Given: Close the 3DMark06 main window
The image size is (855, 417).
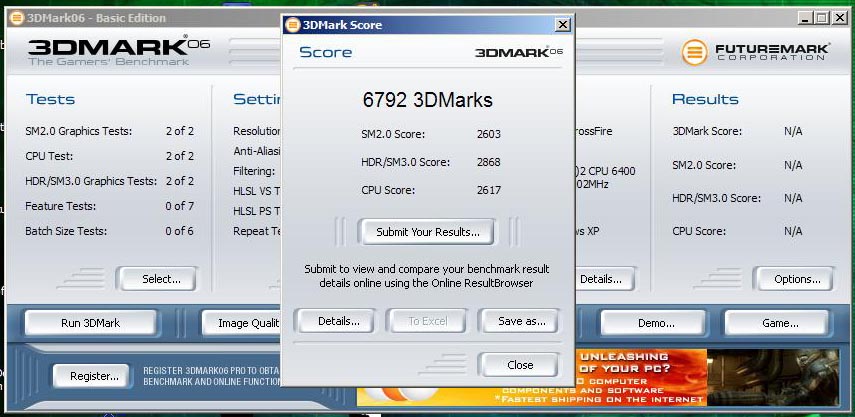Looking at the screenshot, I should 839,18.
